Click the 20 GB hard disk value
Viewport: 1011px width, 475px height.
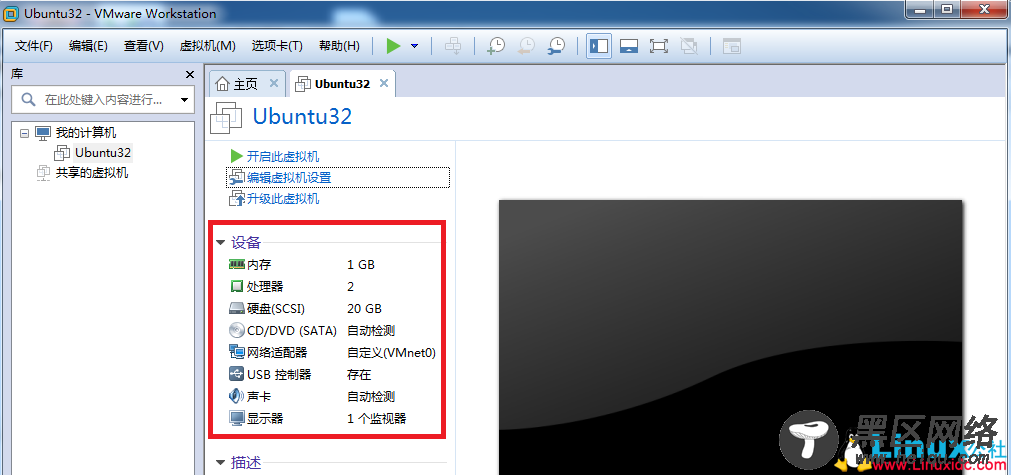(364, 308)
